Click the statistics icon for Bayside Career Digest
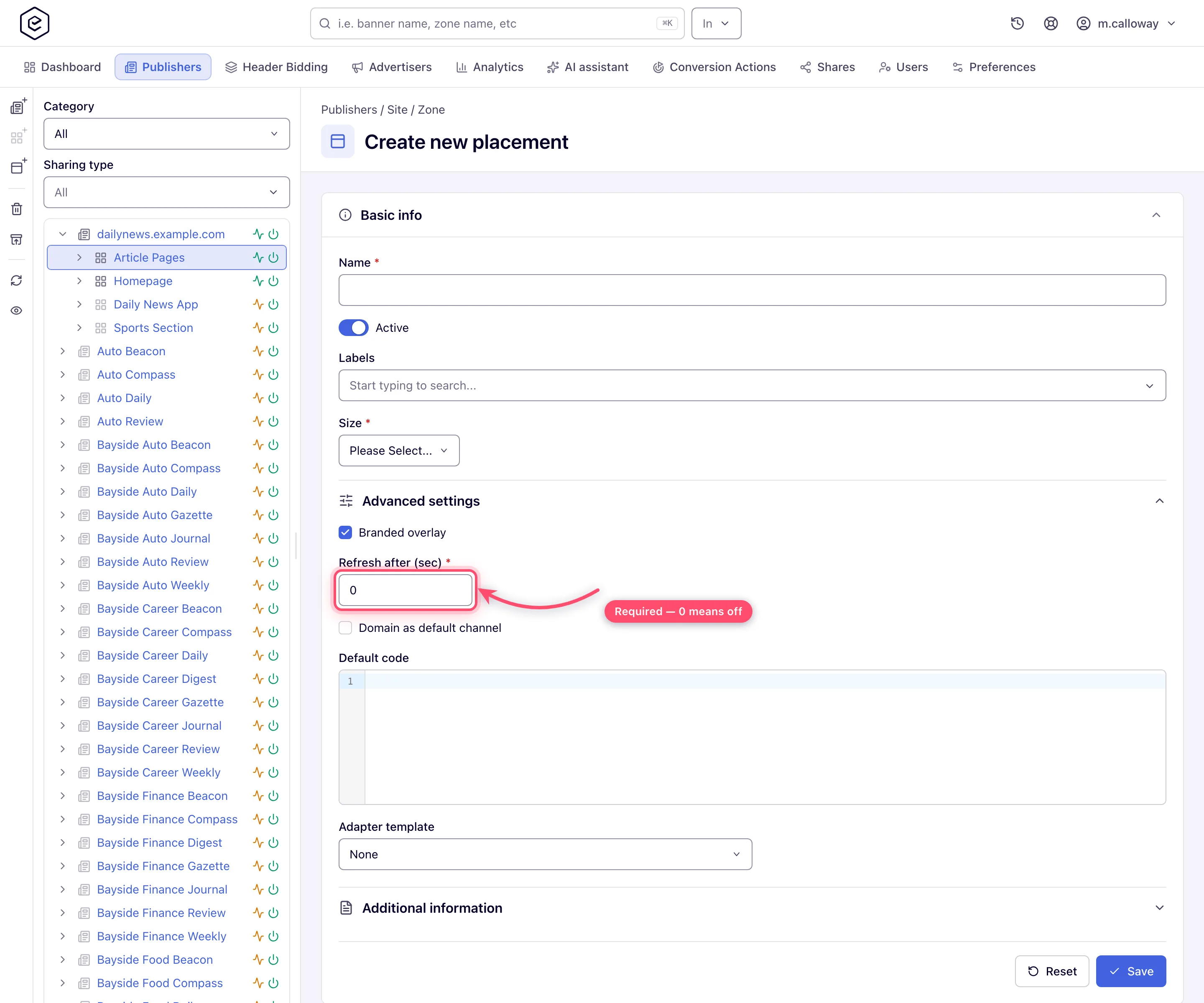Screen dimensions: 1204x1003 coord(259,679)
